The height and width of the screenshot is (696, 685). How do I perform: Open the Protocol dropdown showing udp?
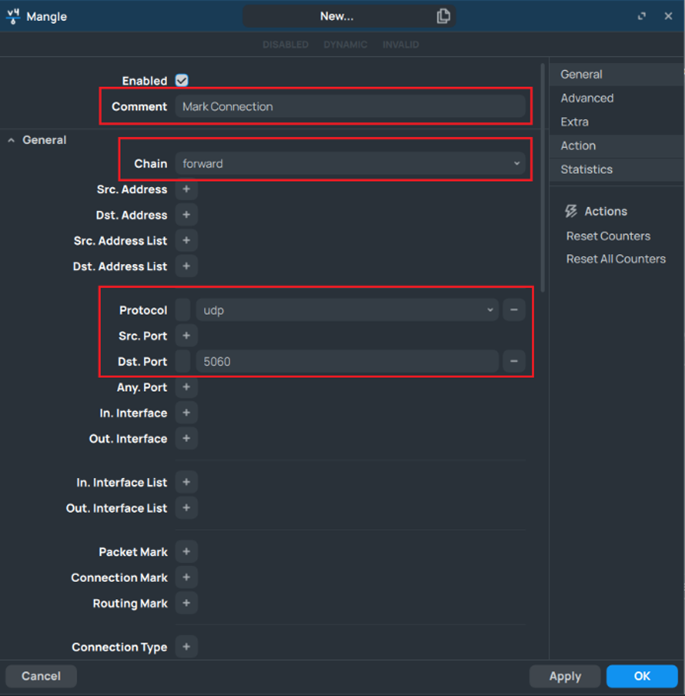click(347, 310)
